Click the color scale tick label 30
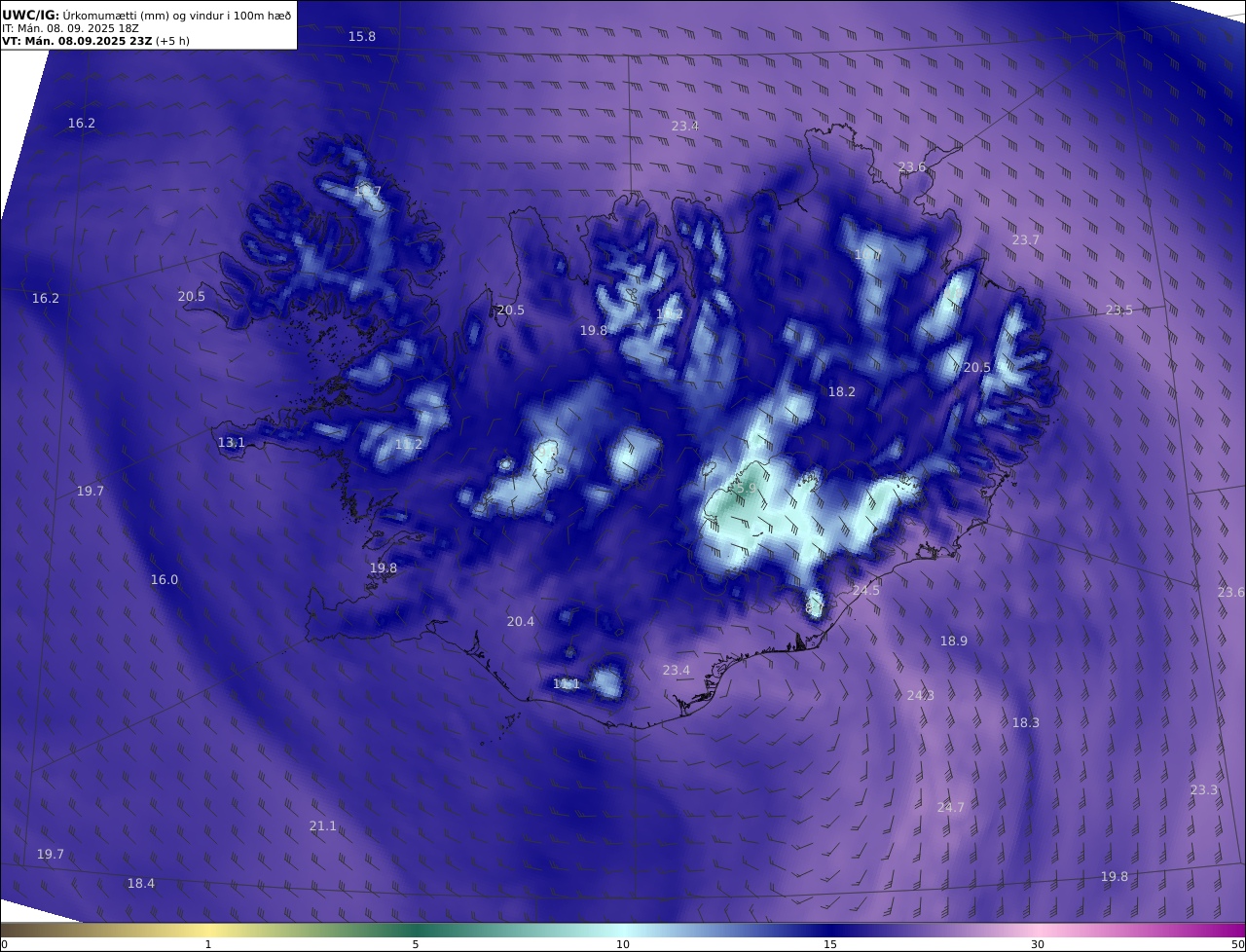This screenshot has width=1246, height=952. 1038,944
